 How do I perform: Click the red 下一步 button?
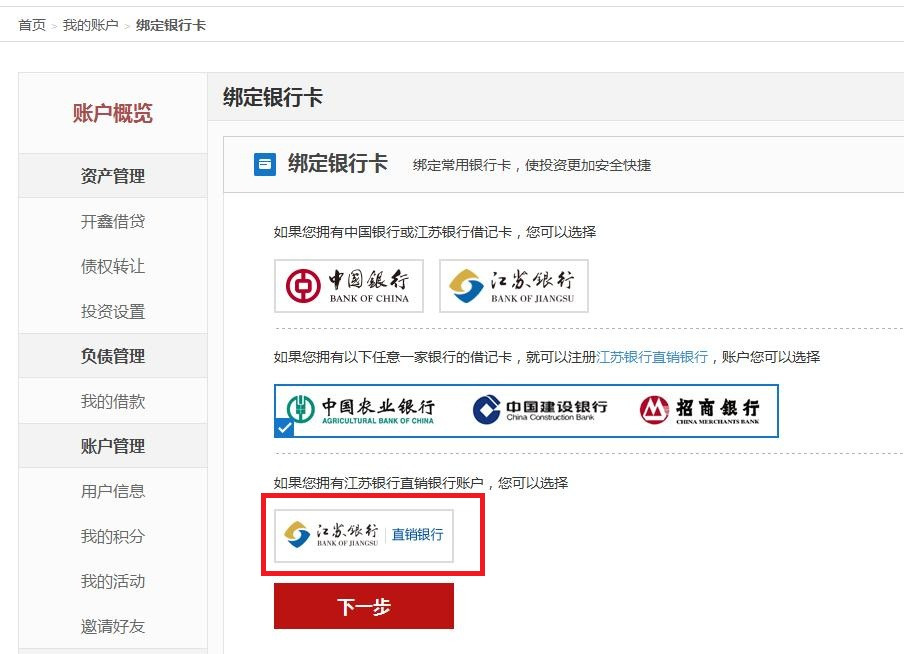click(364, 606)
